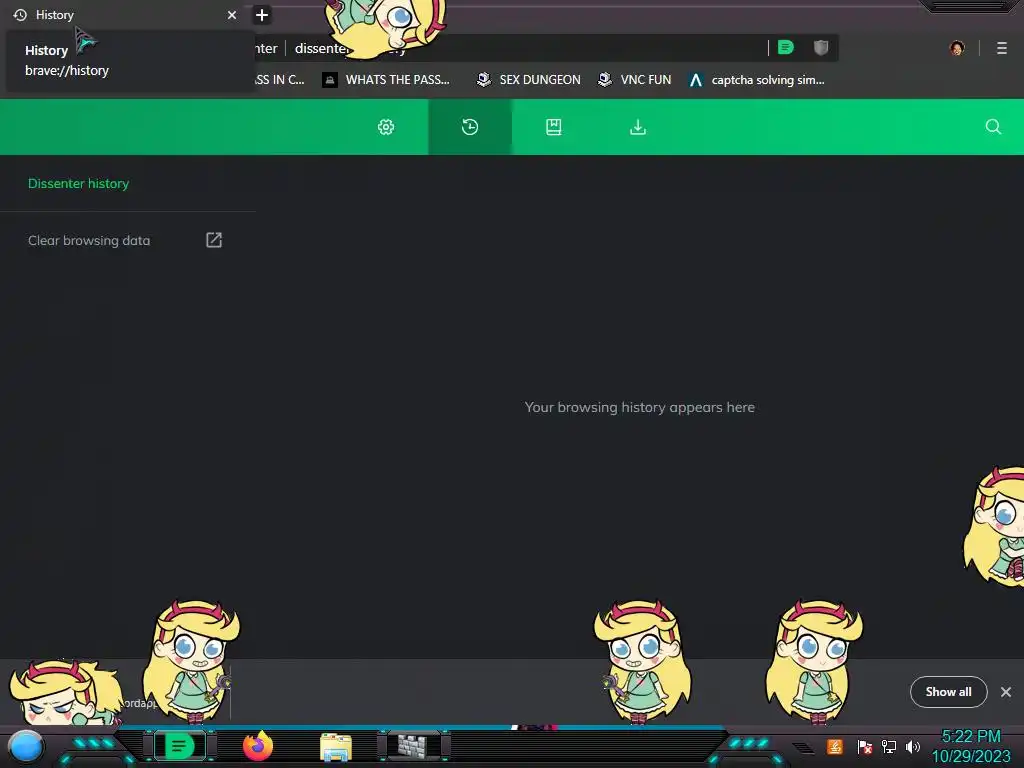Open Dissenter browser in taskbar
The height and width of the screenshot is (768, 1024).
tap(179, 746)
